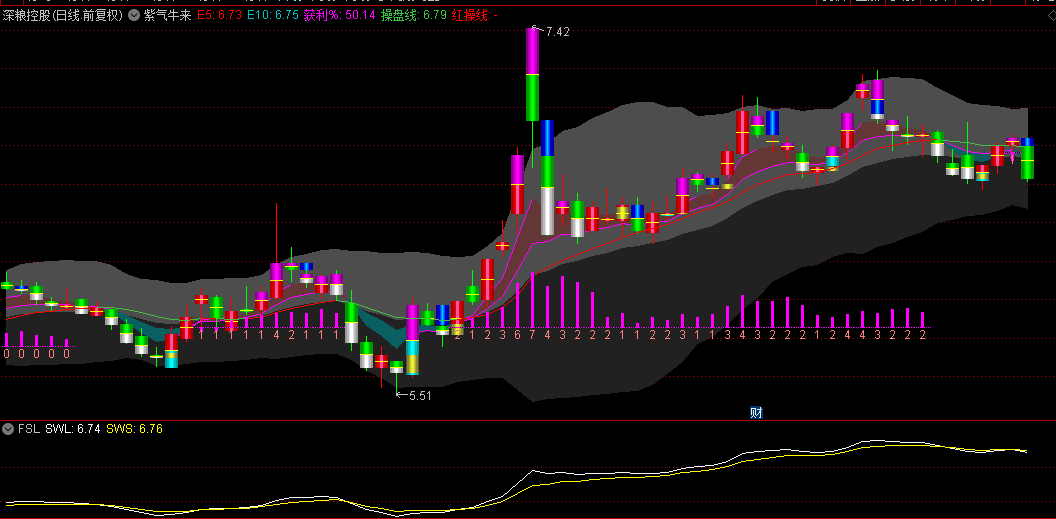Screen dimensions: 1056x519
Task: Click the 深粮控股(日线.前复权) chart title
Action: [63, 15]
